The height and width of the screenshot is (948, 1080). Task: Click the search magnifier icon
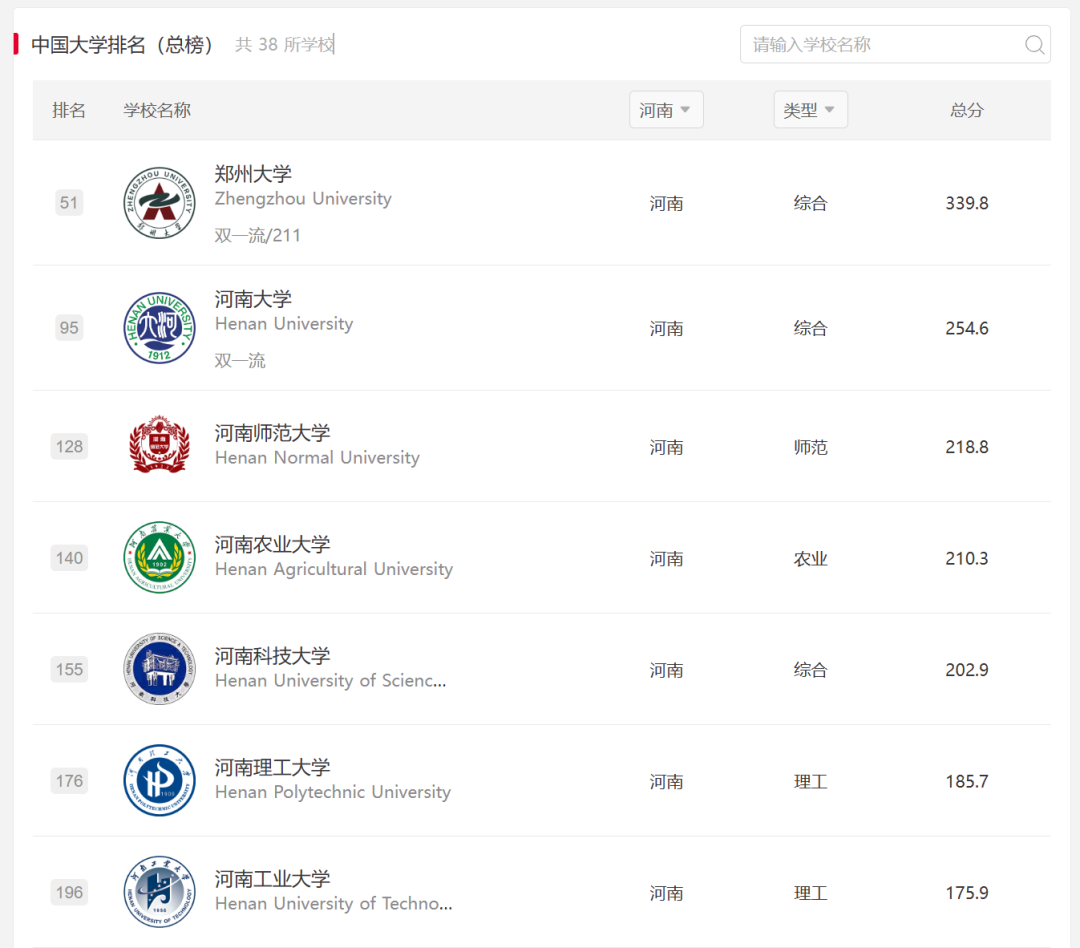[x=1034, y=45]
